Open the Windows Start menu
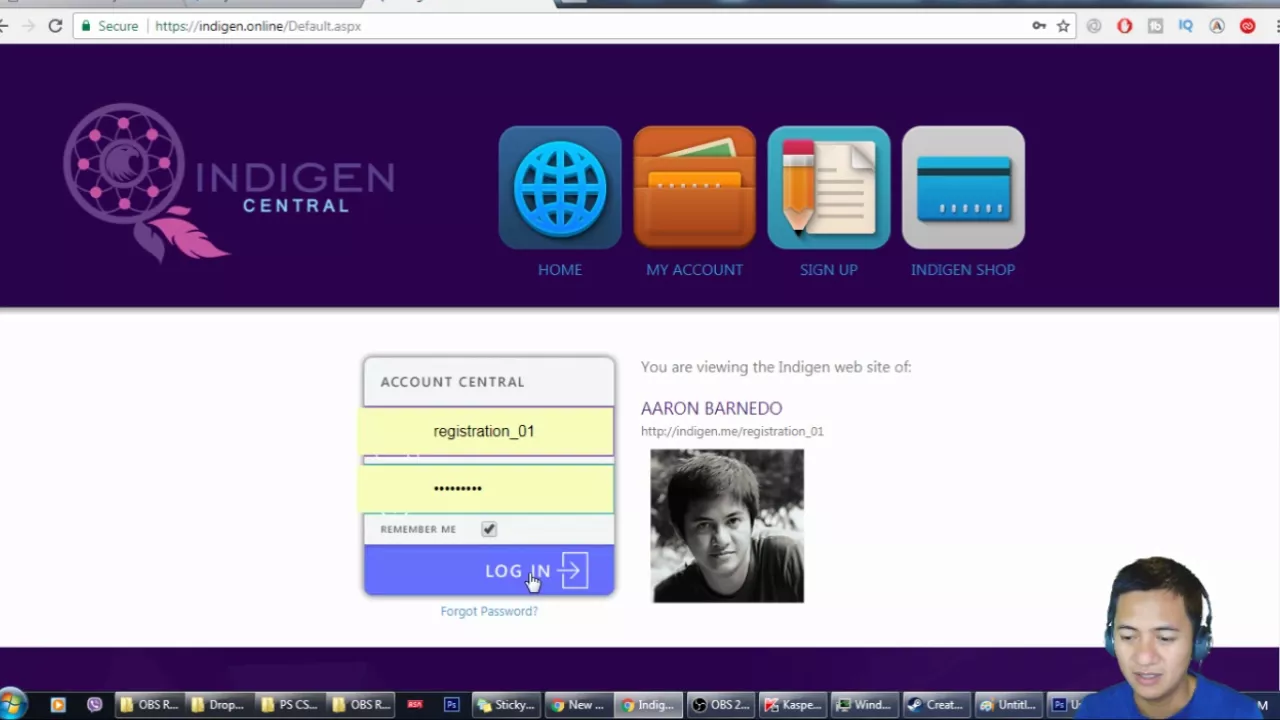 click(12, 704)
